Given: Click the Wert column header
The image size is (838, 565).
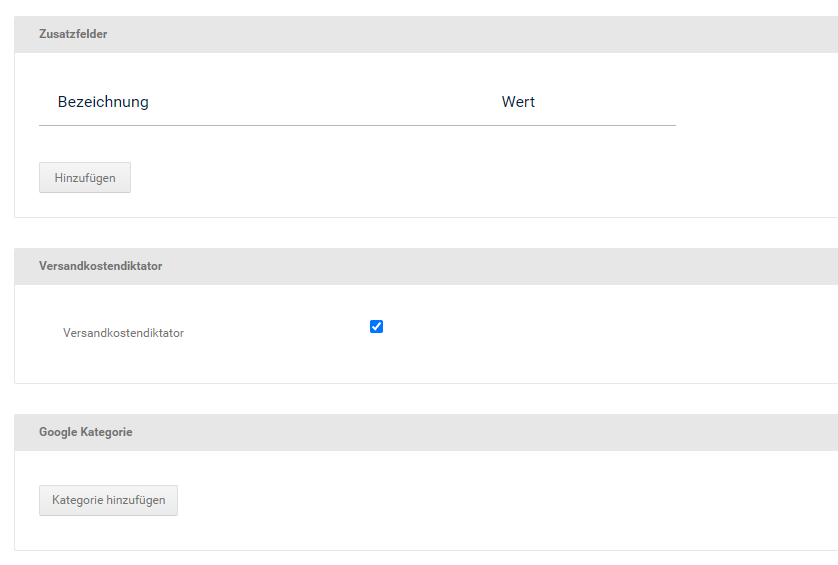Looking at the screenshot, I should click(518, 102).
